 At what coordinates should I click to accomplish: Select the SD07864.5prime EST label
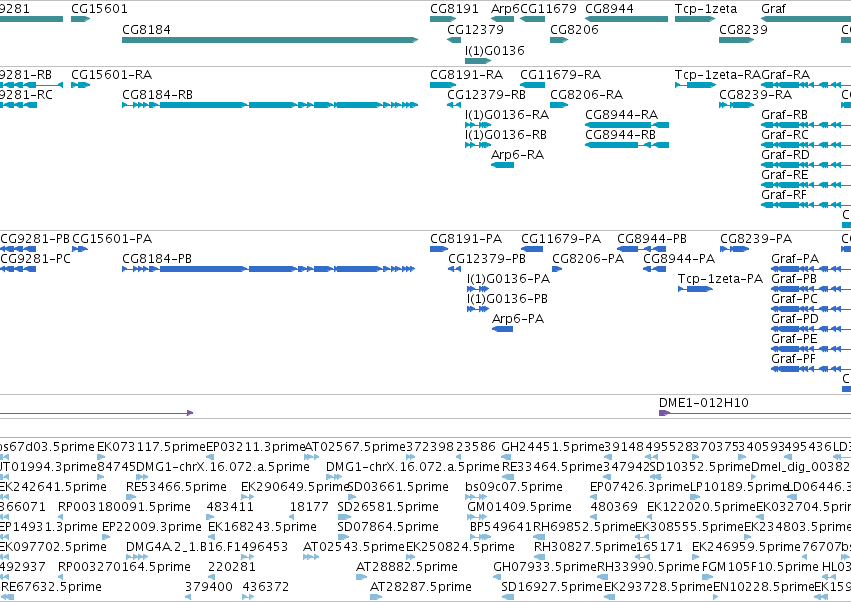coord(388,527)
